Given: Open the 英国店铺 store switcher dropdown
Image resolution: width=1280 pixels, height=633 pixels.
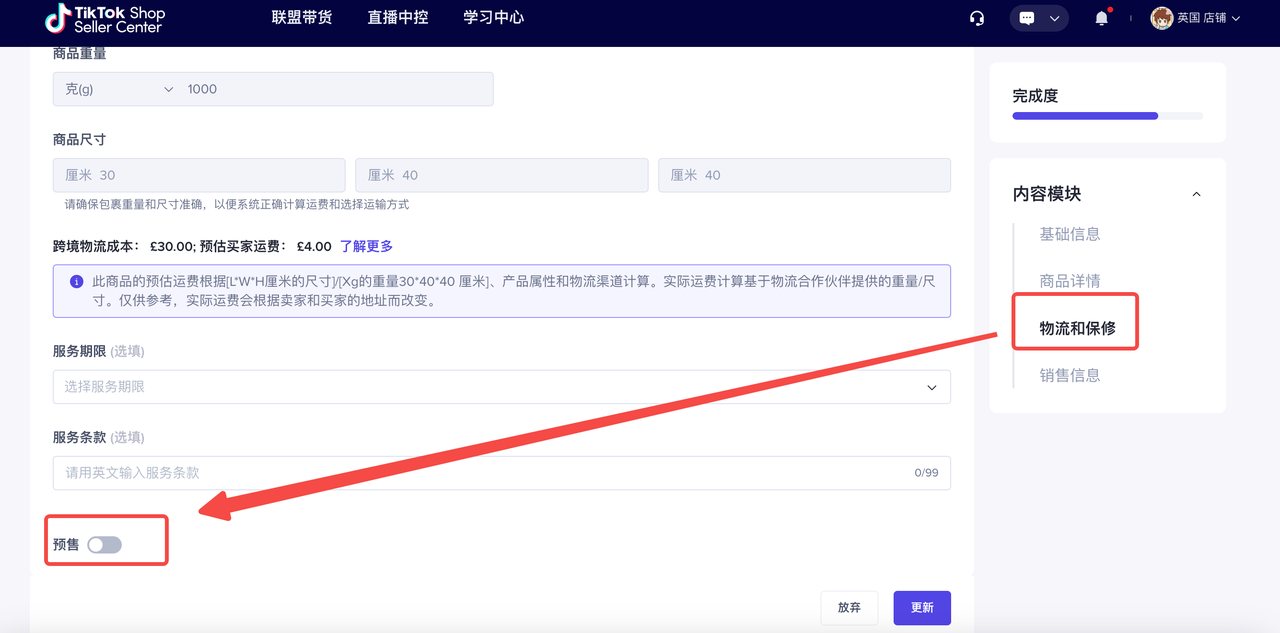Looking at the screenshot, I should point(1209,18).
